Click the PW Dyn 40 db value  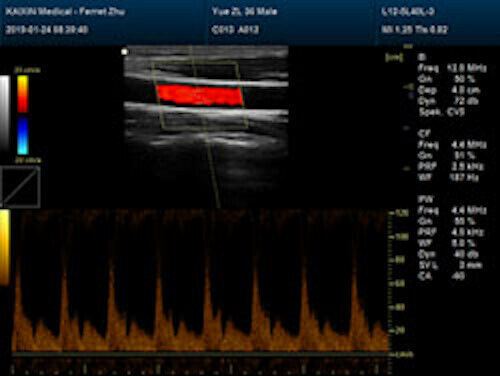[466, 254]
